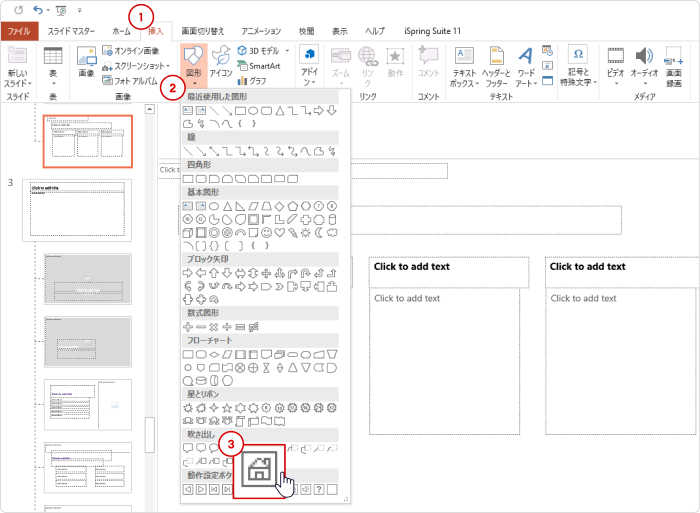Select the heart shape in 基本図形

279,233
